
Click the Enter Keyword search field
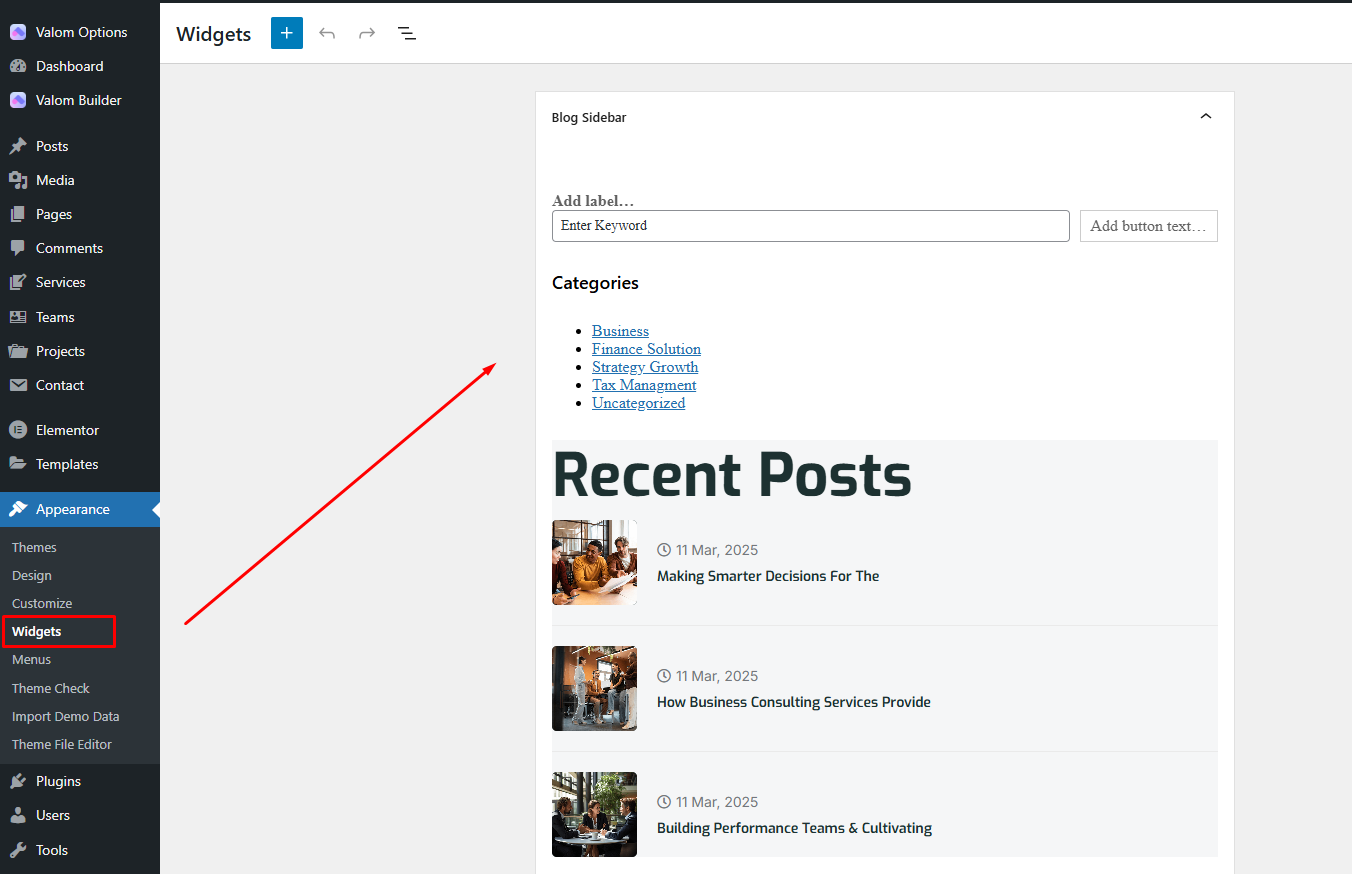click(810, 226)
